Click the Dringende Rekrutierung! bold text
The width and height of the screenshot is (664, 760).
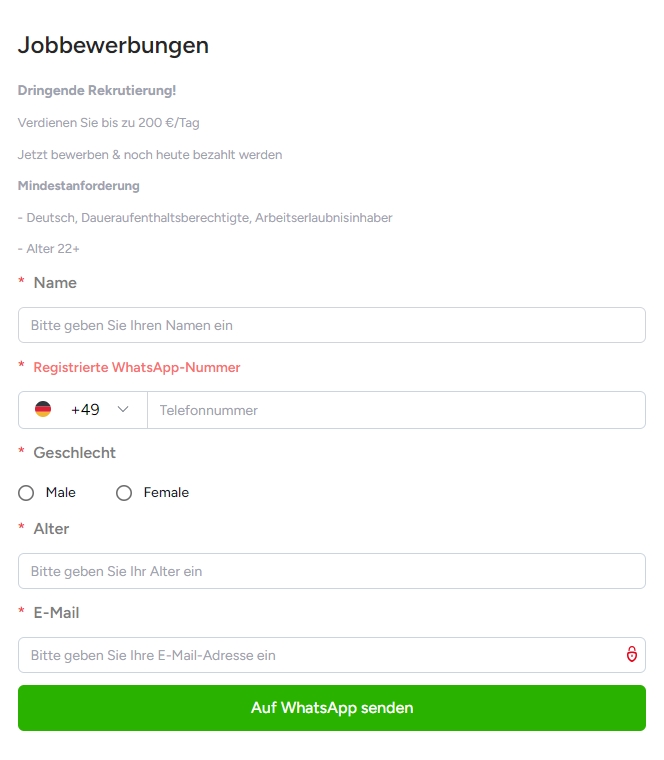pyautogui.click(x=97, y=91)
